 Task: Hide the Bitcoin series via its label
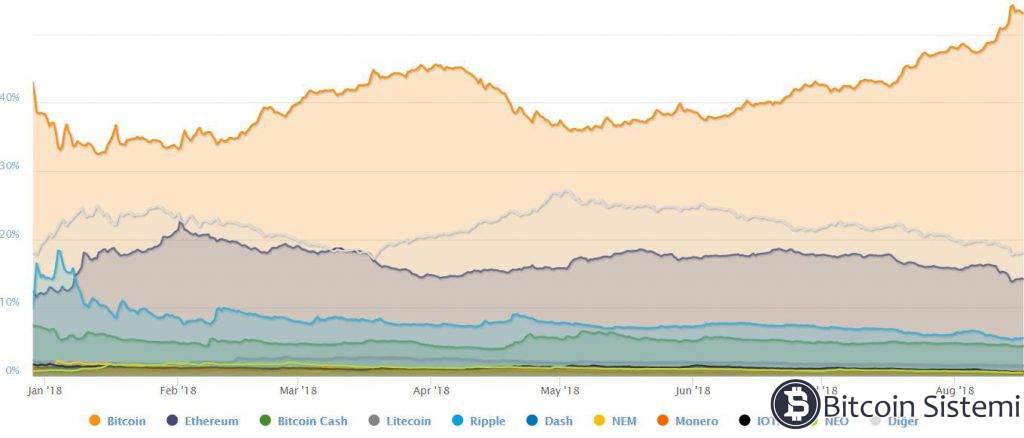pos(126,421)
